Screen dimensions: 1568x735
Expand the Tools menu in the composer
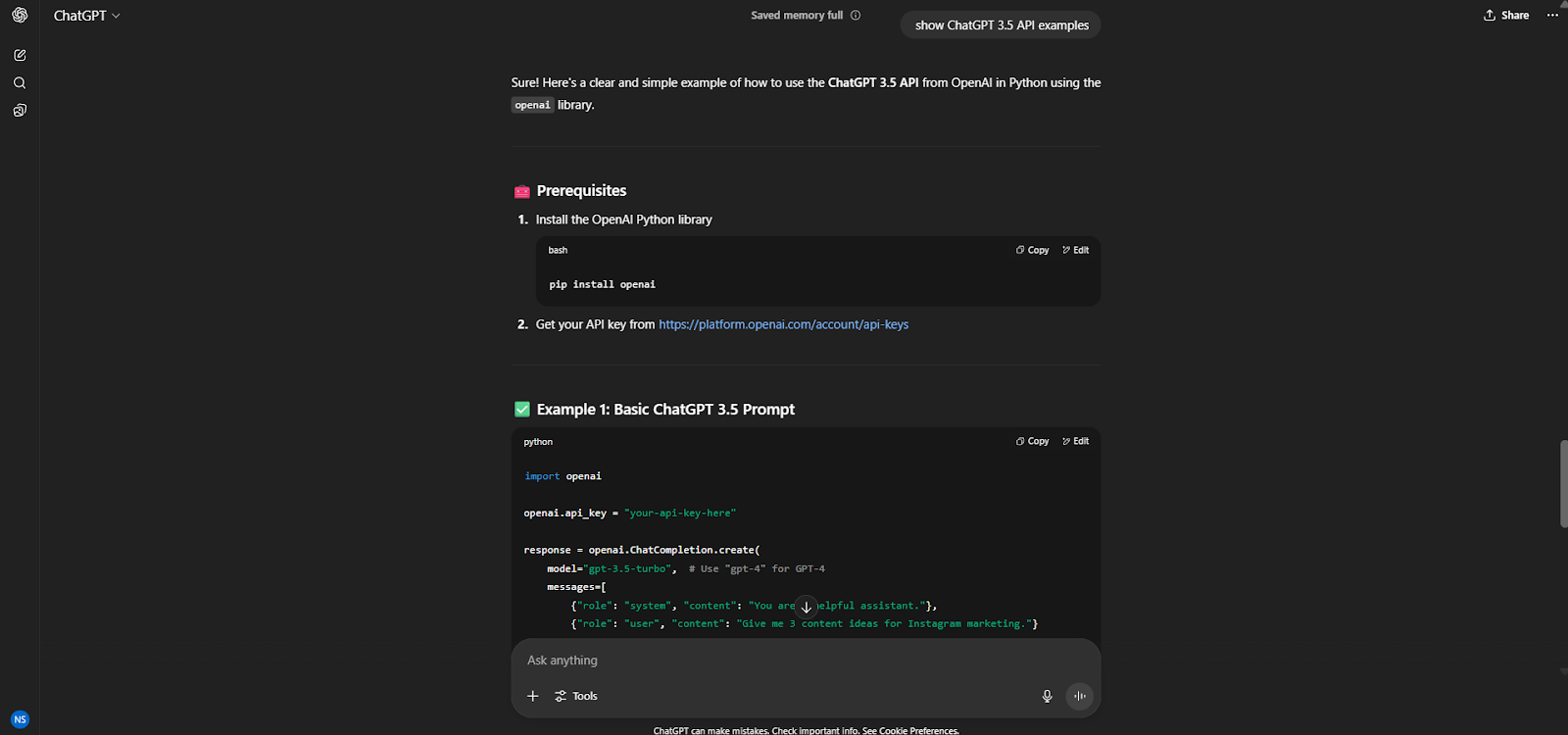coord(575,696)
